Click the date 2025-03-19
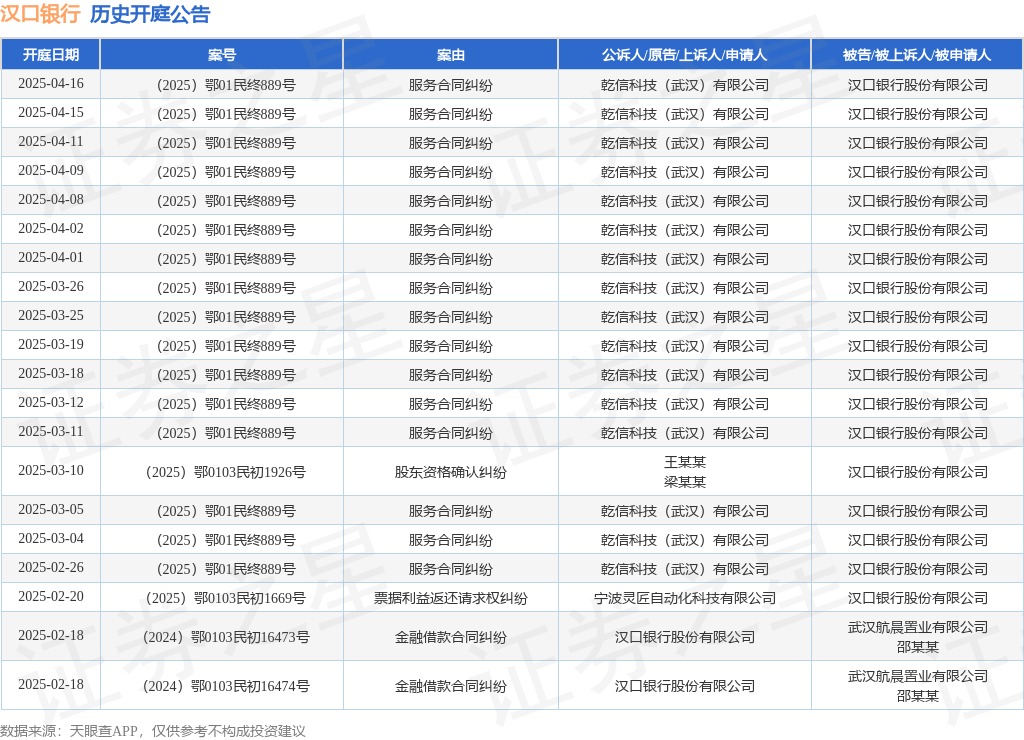 [x=51, y=344]
